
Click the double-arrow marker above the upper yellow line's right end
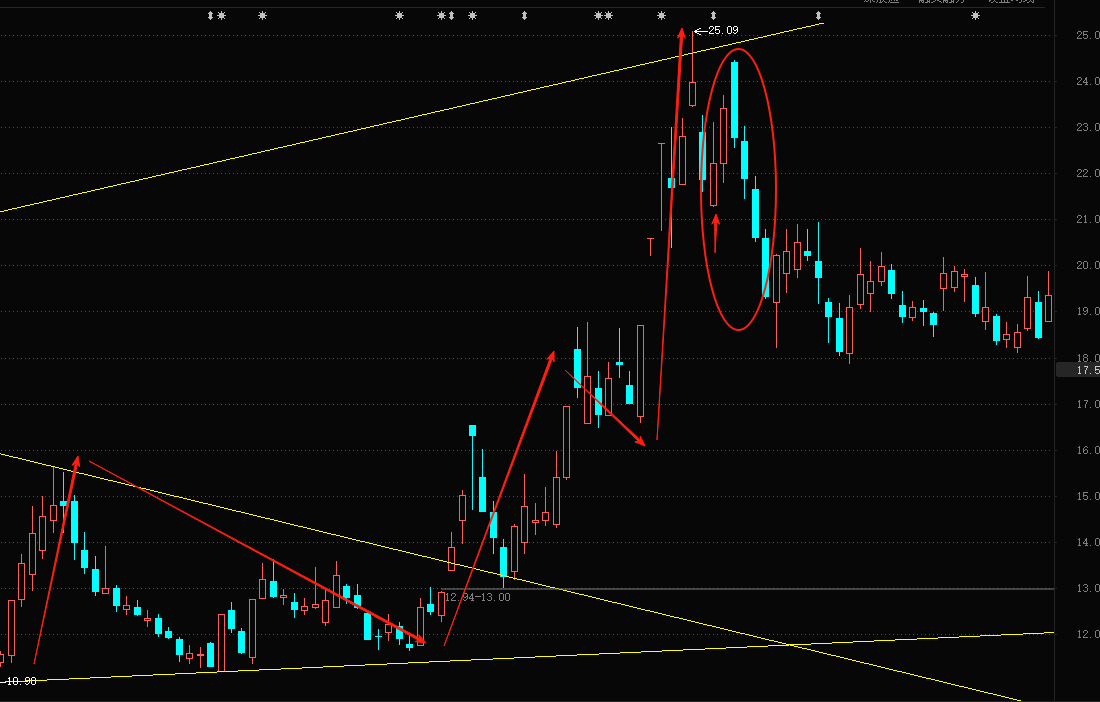tap(818, 15)
